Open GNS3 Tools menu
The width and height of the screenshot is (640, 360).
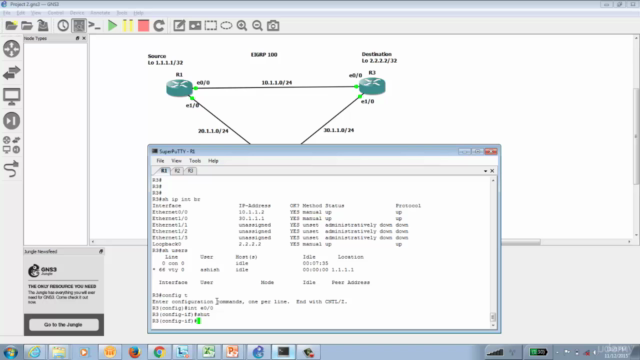pos(122,13)
